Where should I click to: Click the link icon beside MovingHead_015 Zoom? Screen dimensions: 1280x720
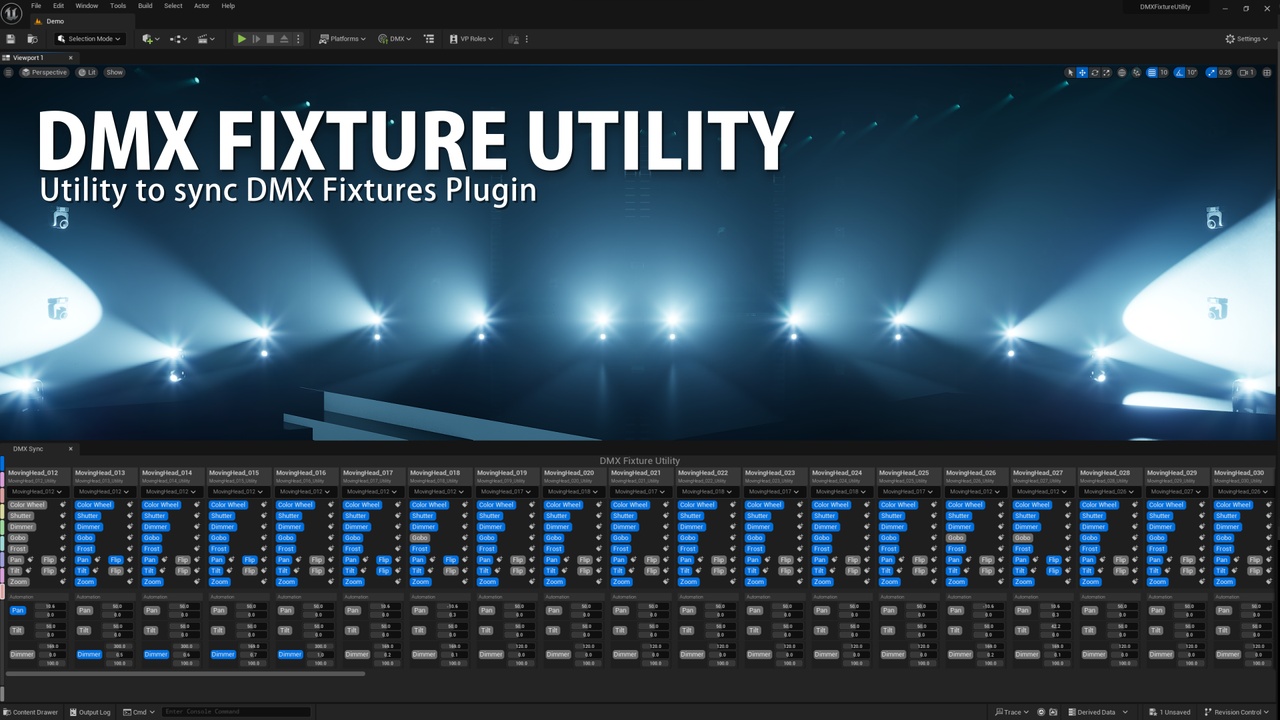264,582
